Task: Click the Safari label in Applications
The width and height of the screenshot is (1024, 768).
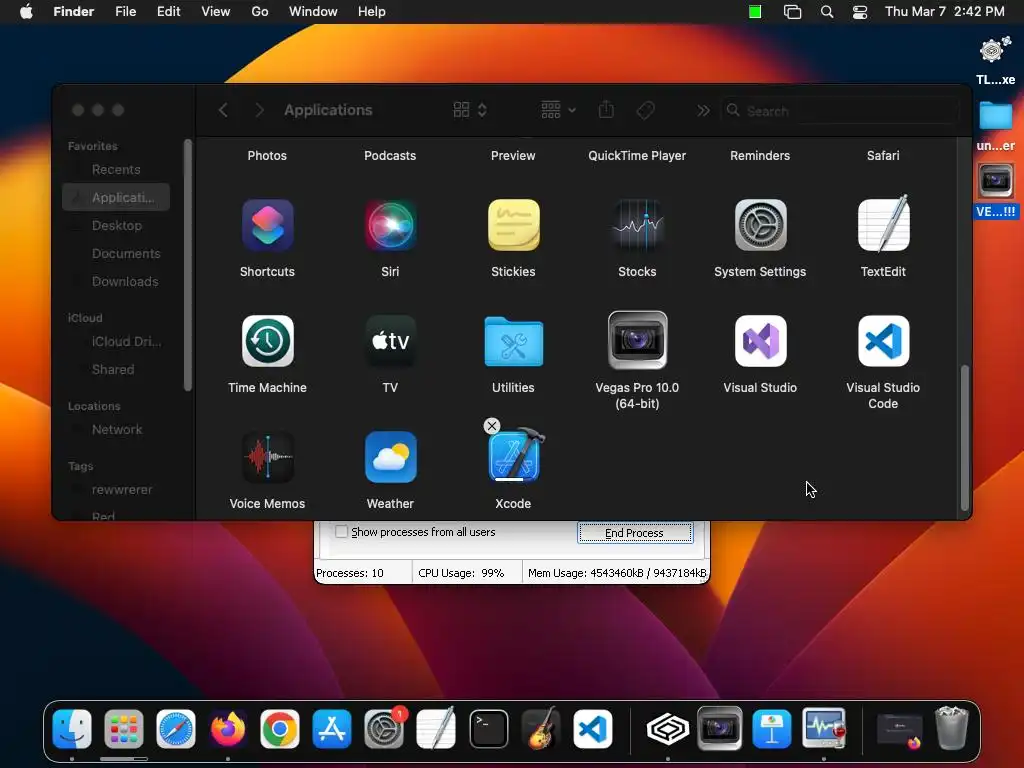Action: (x=883, y=155)
